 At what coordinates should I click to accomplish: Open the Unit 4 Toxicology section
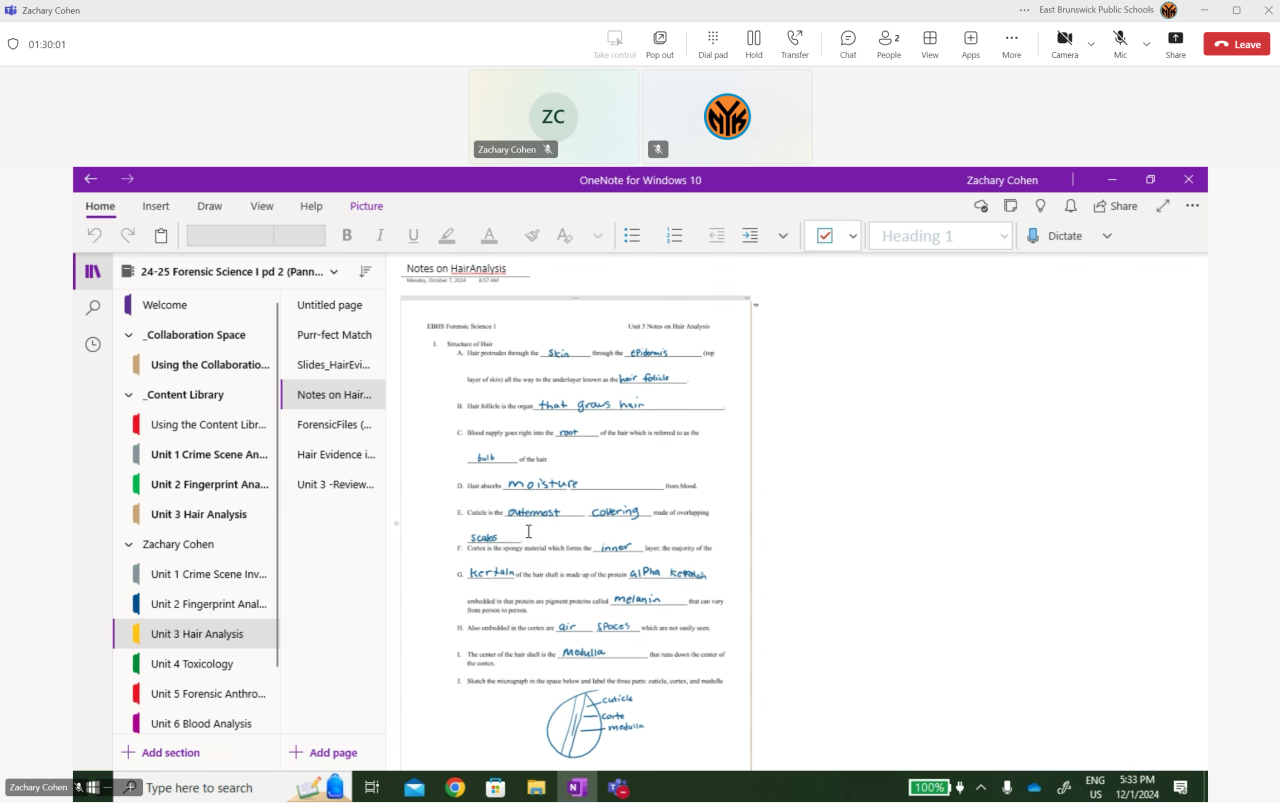[x=192, y=664]
